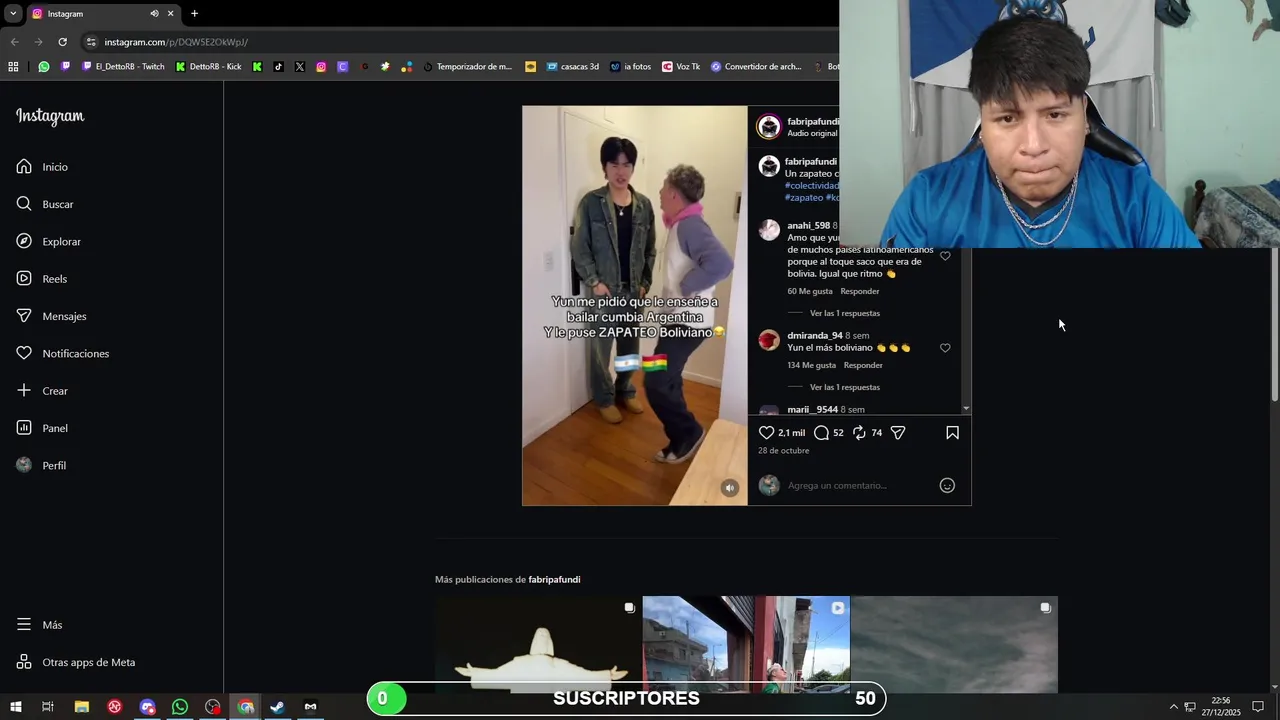Open DettoRB - Kick bookmark

click(x=208, y=67)
